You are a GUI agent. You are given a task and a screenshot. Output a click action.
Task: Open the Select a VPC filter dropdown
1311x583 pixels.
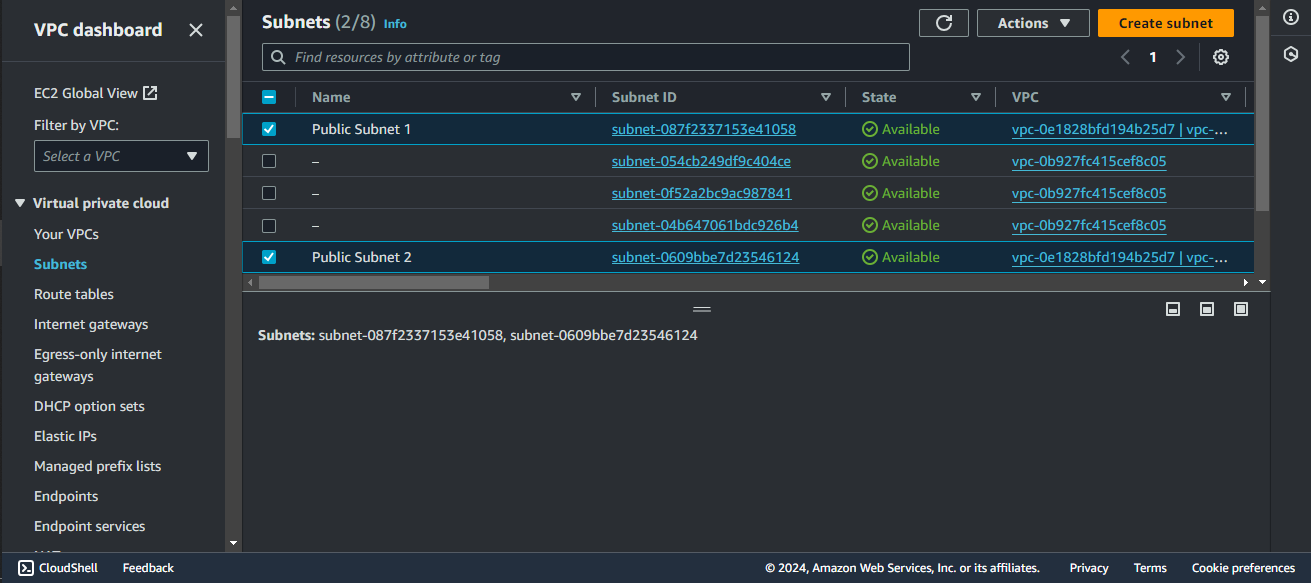pyautogui.click(x=121, y=156)
